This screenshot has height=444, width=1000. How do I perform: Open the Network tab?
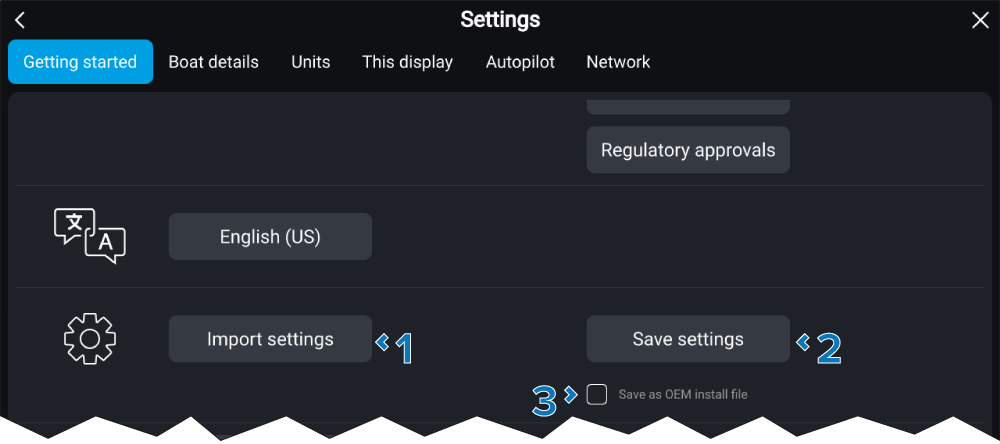click(x=618, y=62)
